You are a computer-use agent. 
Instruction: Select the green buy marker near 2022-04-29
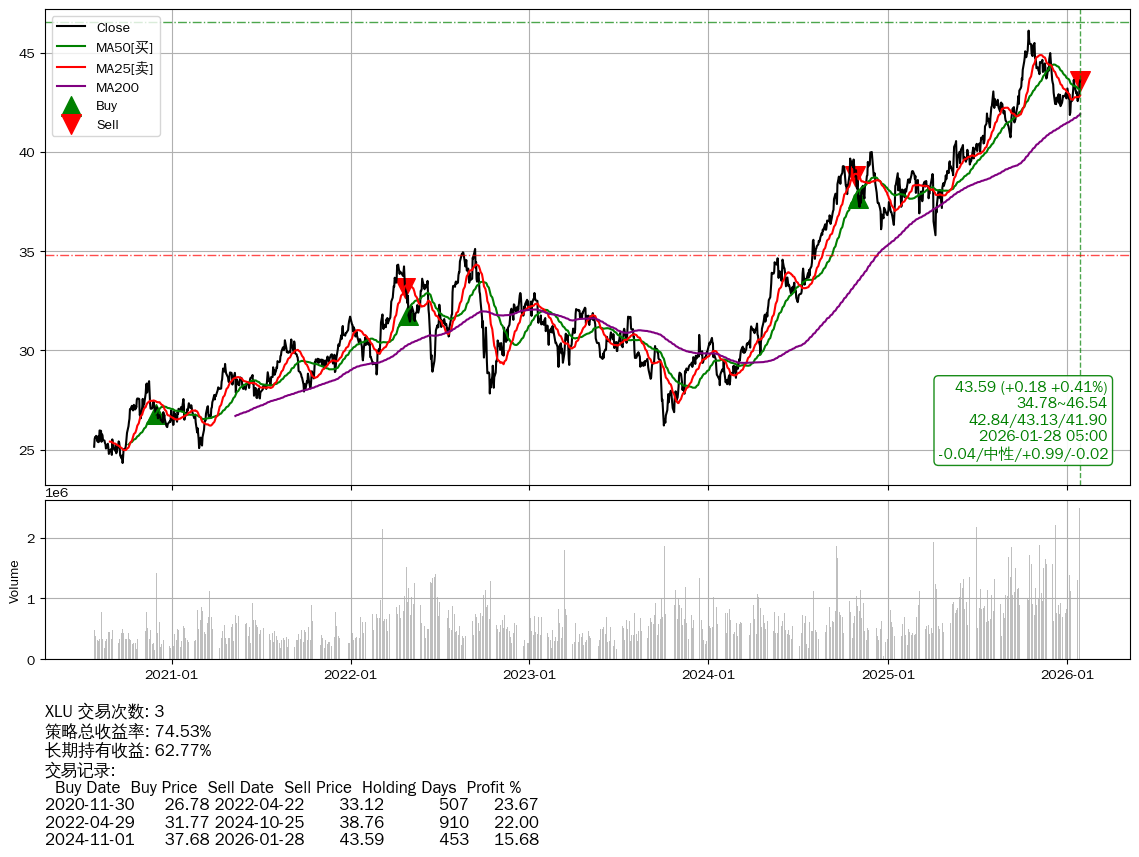coord(408,315)
